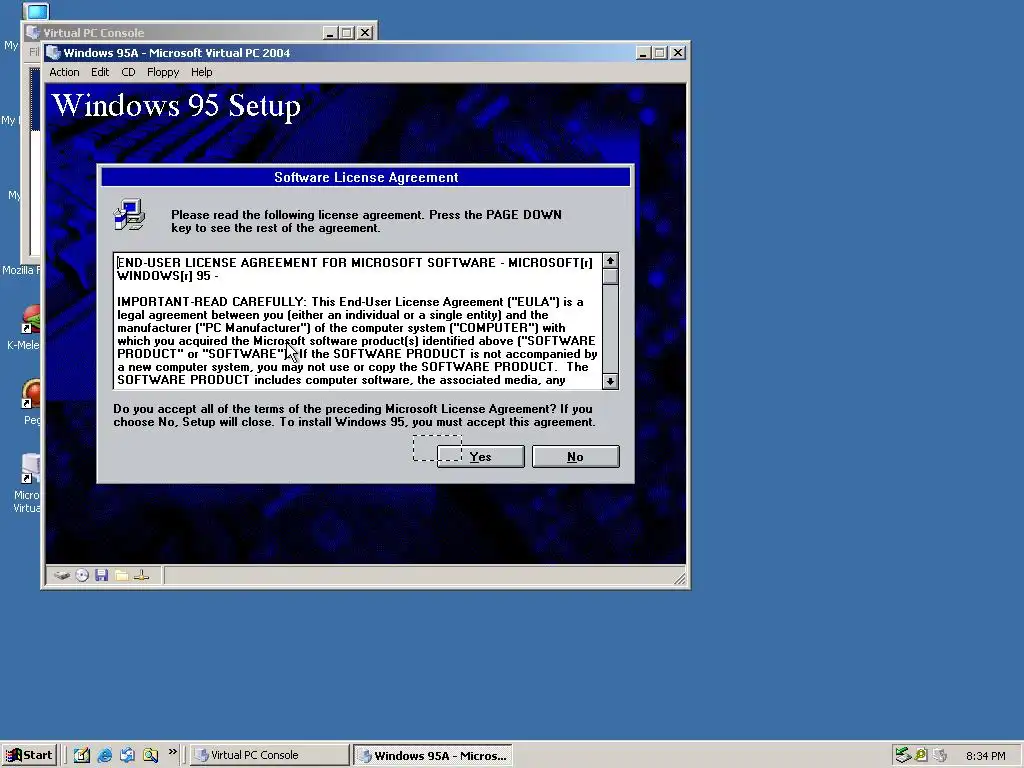
Task: Click the license agreement scrollbar thumb
Action: pyautogui.click(x=610, y=276)
